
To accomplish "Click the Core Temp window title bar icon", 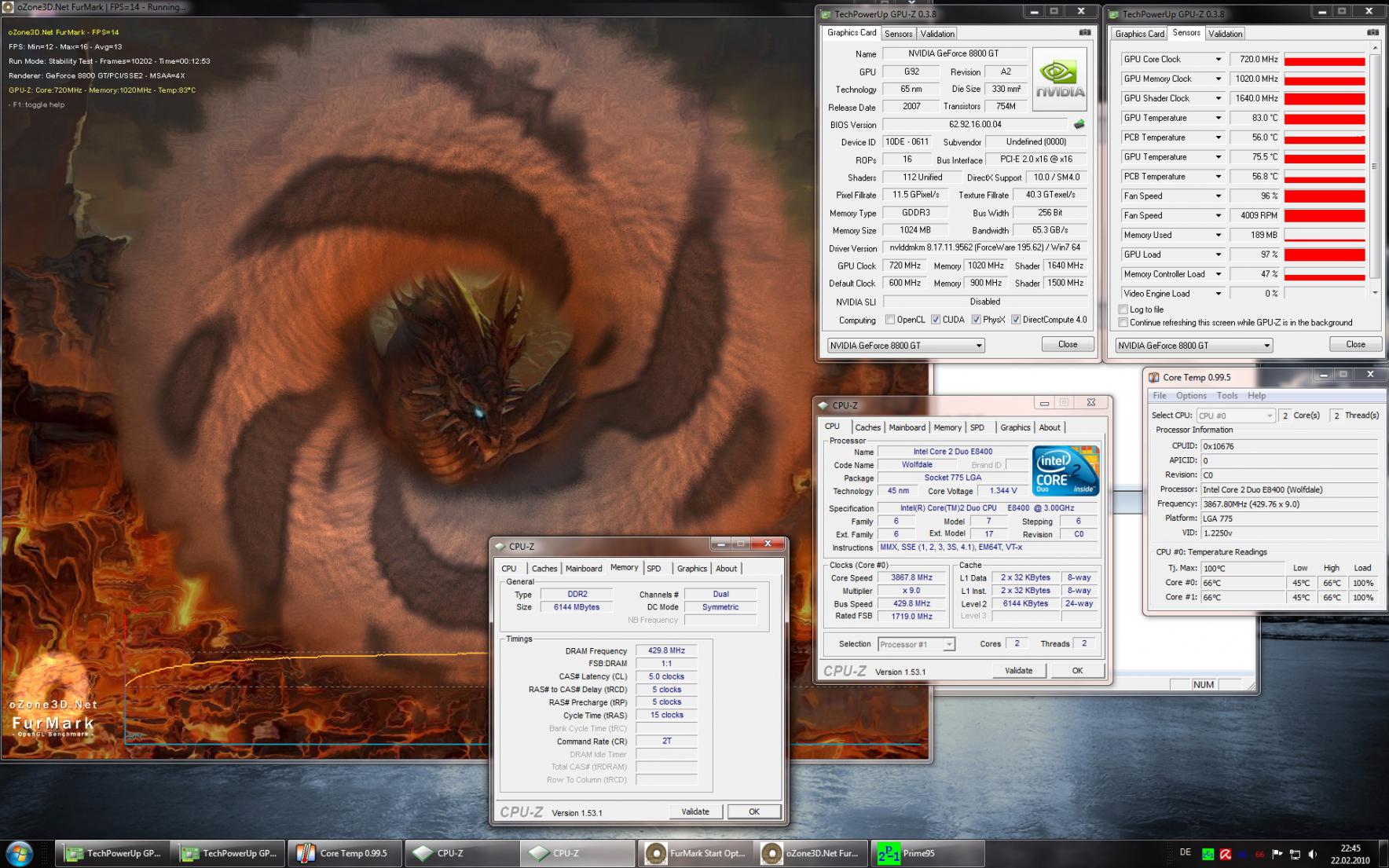I will pos(1153,377).
